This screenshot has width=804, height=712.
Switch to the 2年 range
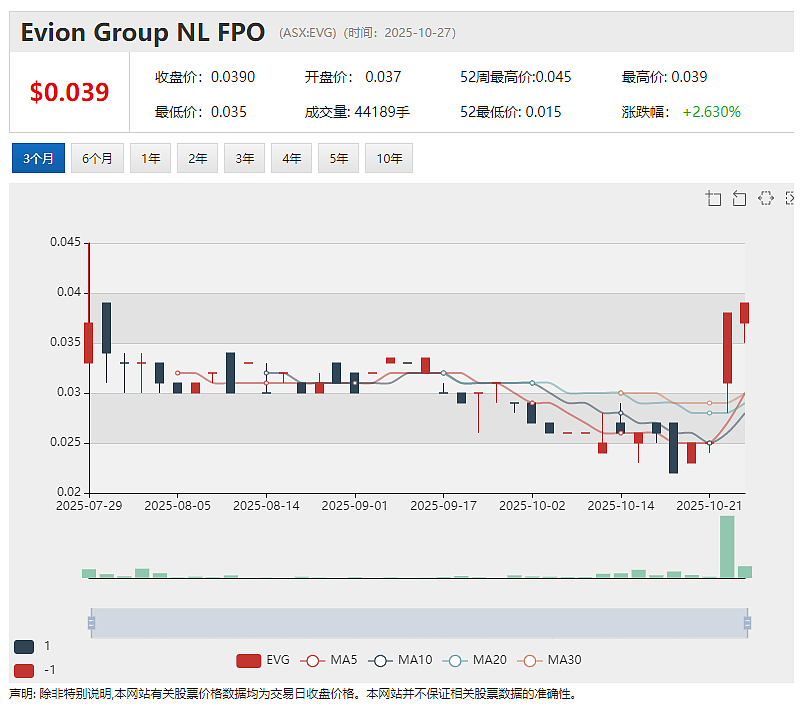pos(197,158)
